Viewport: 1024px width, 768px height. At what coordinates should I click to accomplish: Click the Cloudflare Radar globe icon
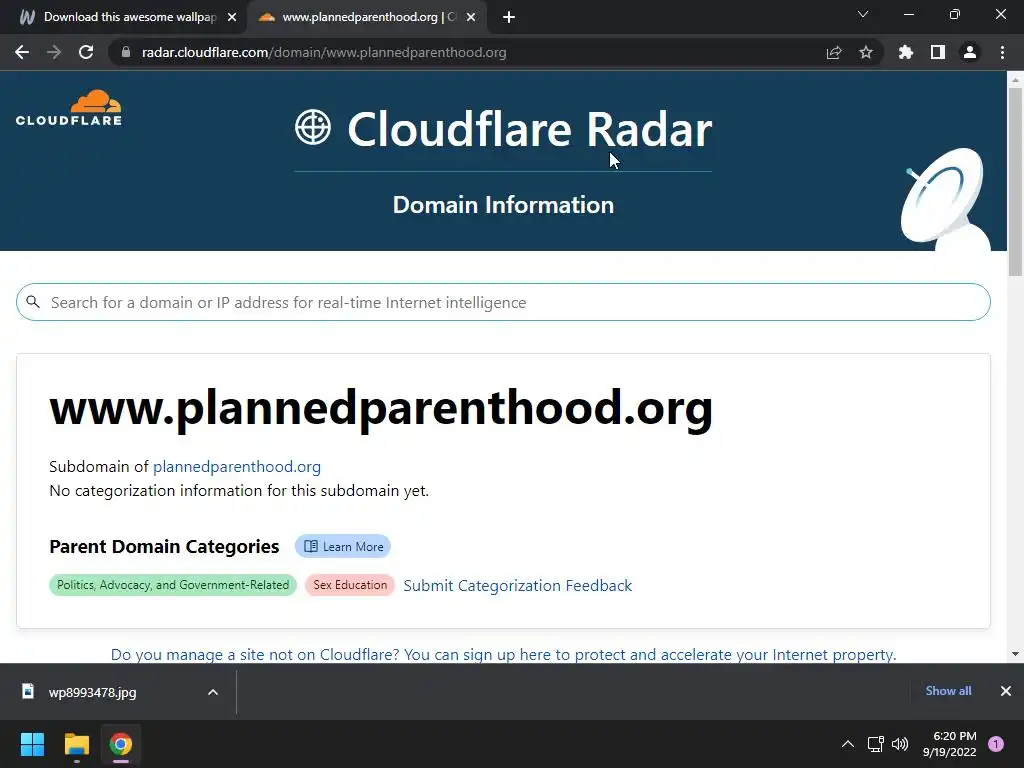pyautogui.click(x=313, y=127)
